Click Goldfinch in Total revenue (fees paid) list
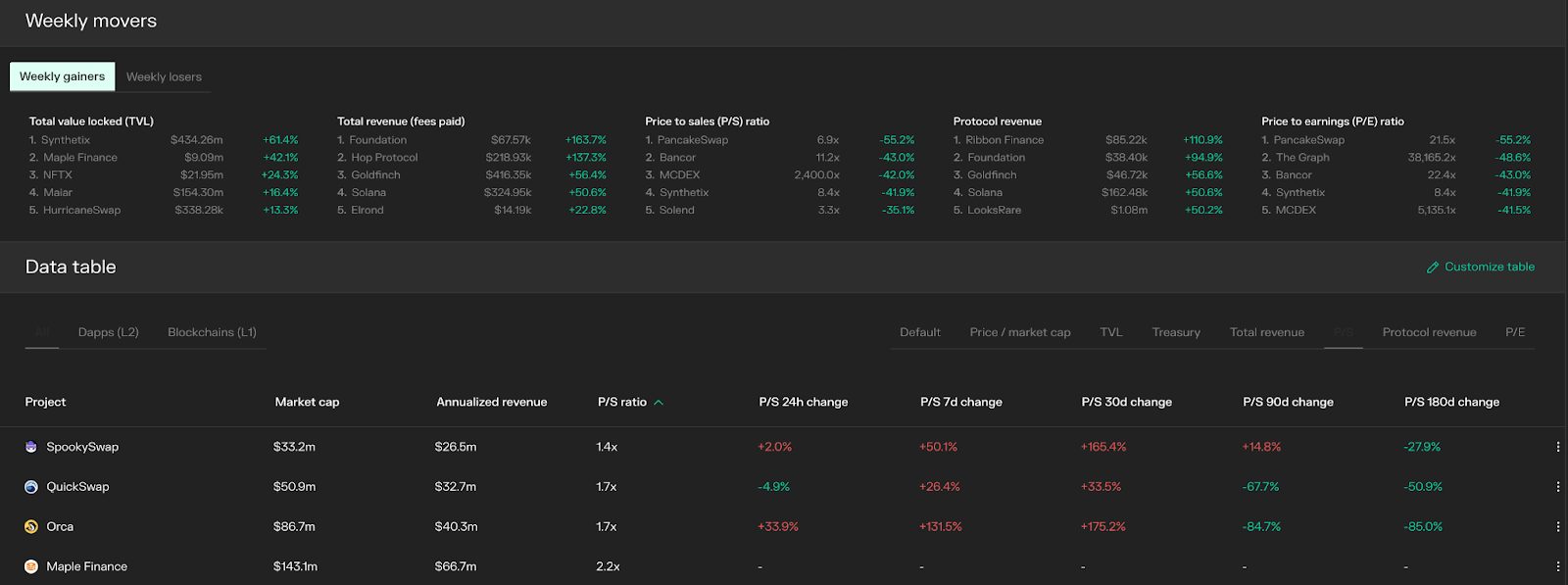The image size is (1568, 585). [x=375, y=175]
